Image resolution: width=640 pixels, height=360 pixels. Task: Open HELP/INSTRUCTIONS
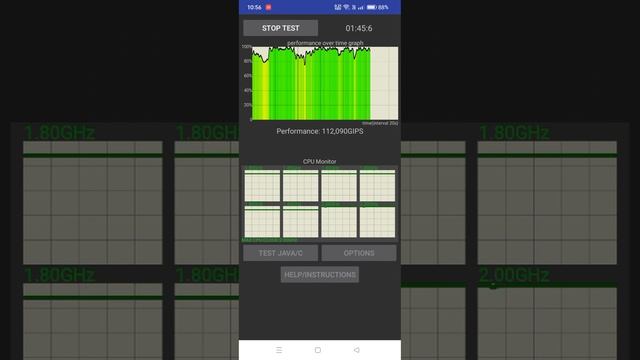tap(320, 275)
